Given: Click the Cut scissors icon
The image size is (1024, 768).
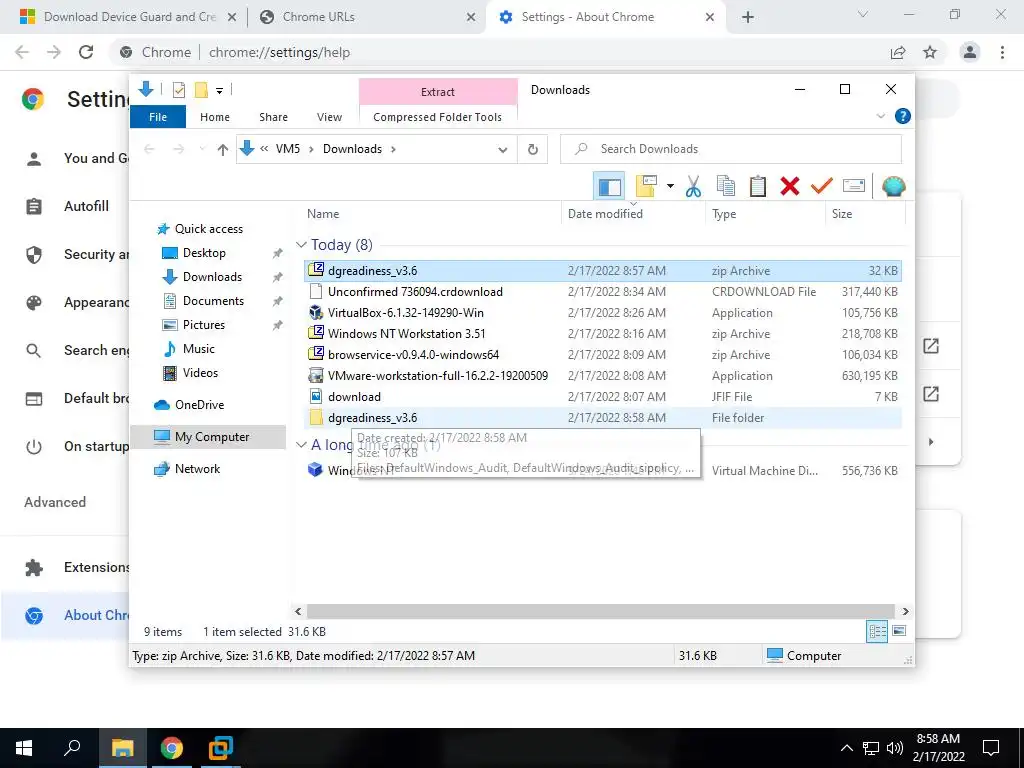Looking at the screenshot, I should [x=693, y=187].
